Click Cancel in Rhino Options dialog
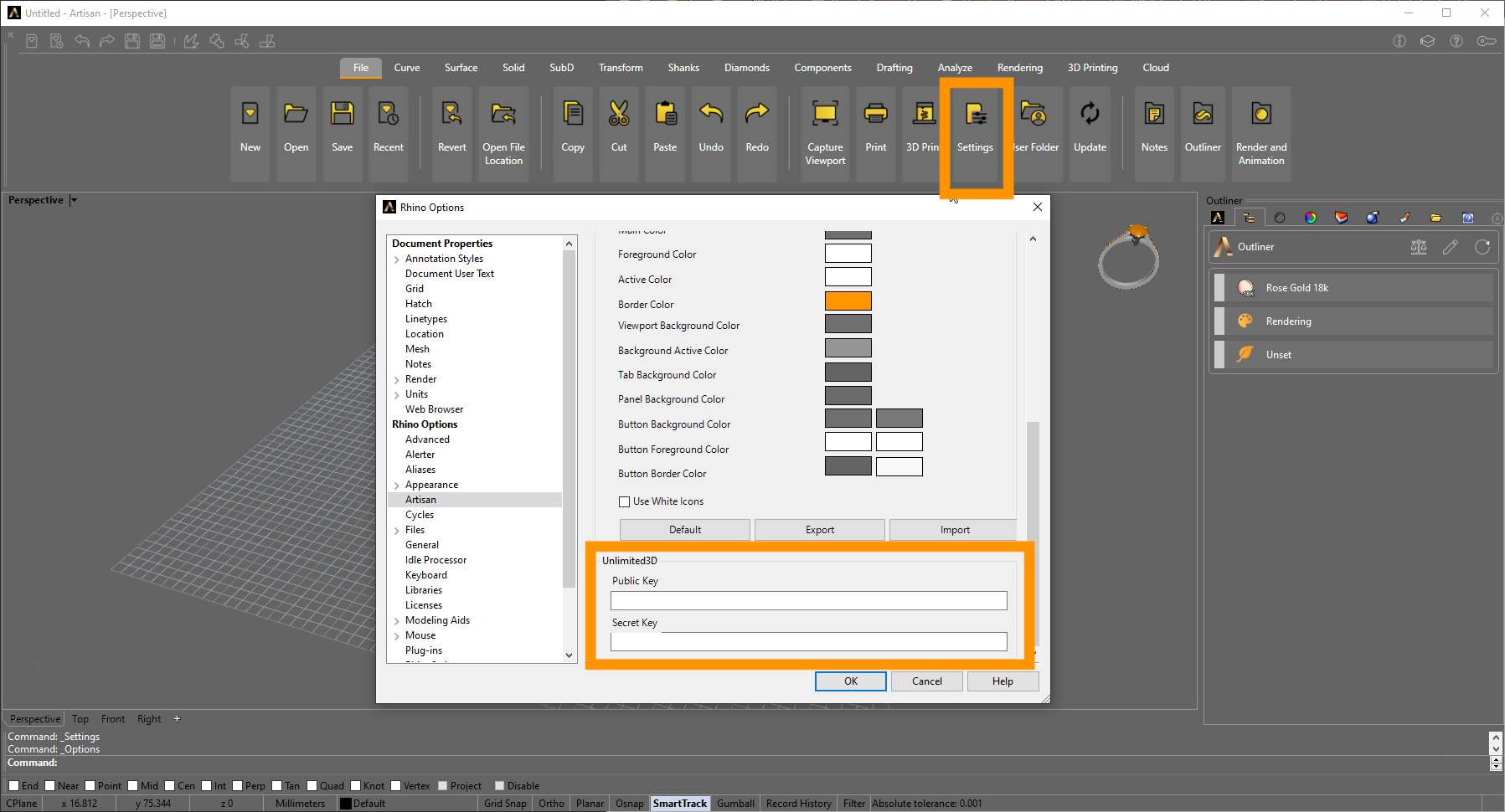This screenshot has height=812, width=1505. (926, 681)
